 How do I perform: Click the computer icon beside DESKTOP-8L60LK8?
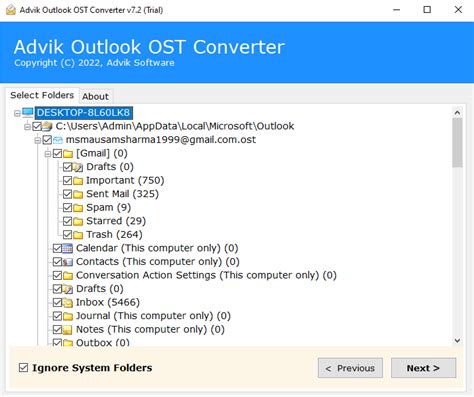pos(28,113)
